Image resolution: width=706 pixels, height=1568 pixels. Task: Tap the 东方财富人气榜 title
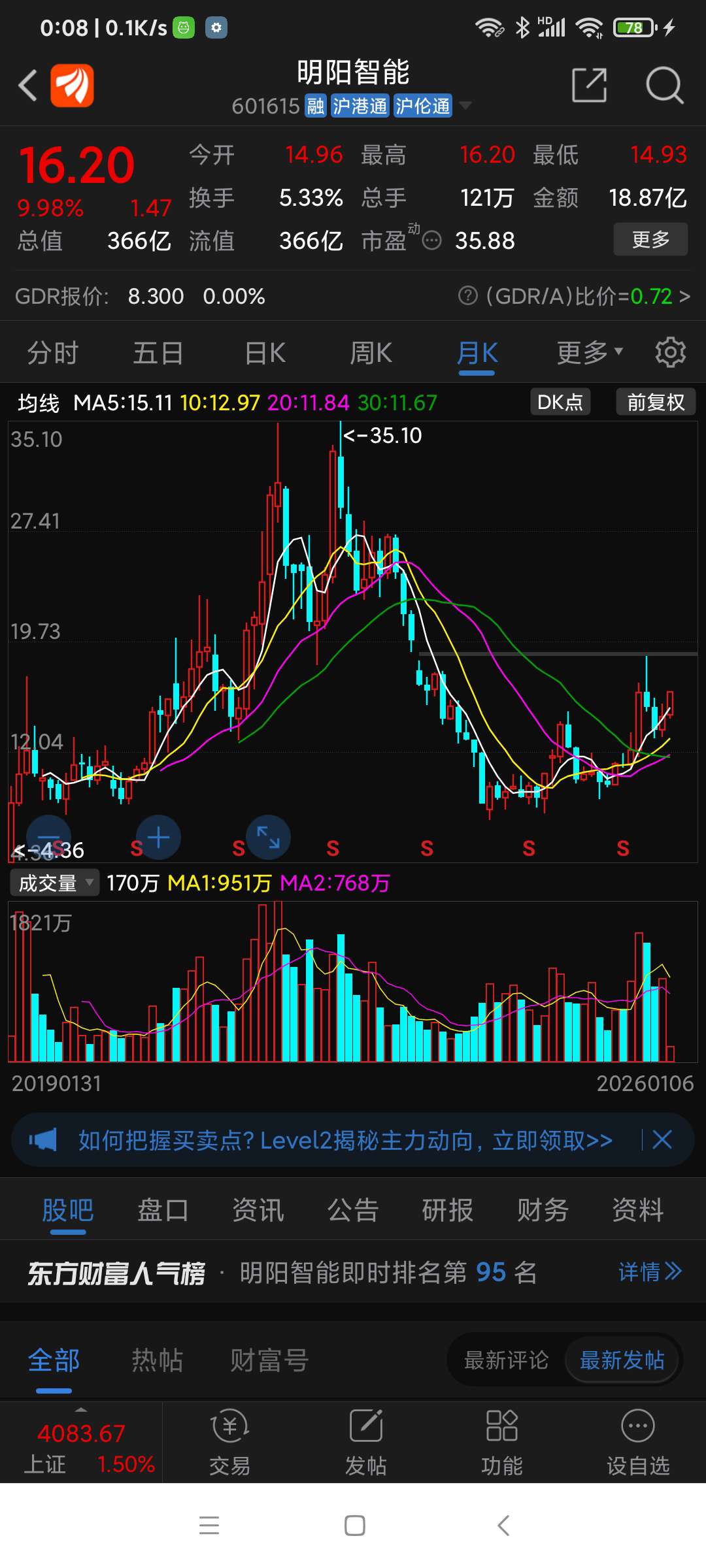pos(116,1273)
